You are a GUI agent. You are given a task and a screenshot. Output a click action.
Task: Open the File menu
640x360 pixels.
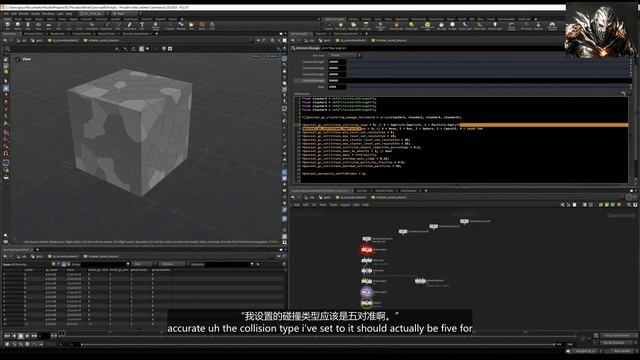click(7, 13)
